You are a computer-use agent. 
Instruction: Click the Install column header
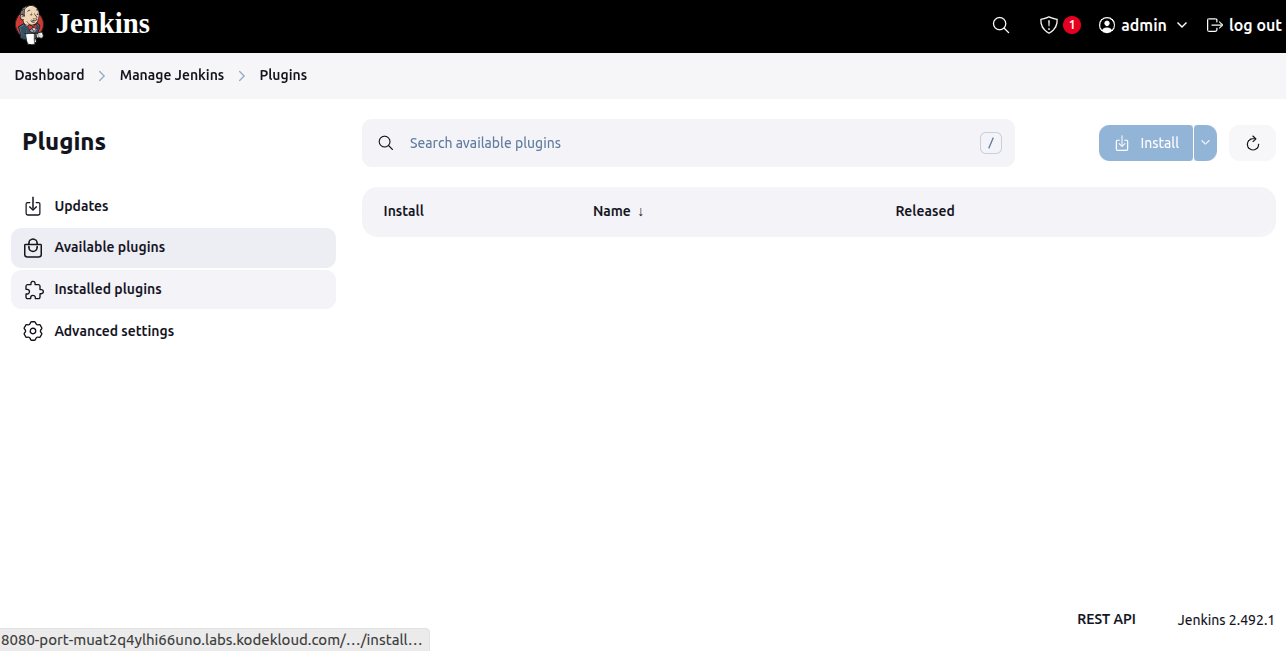click(x=404, y=211)
